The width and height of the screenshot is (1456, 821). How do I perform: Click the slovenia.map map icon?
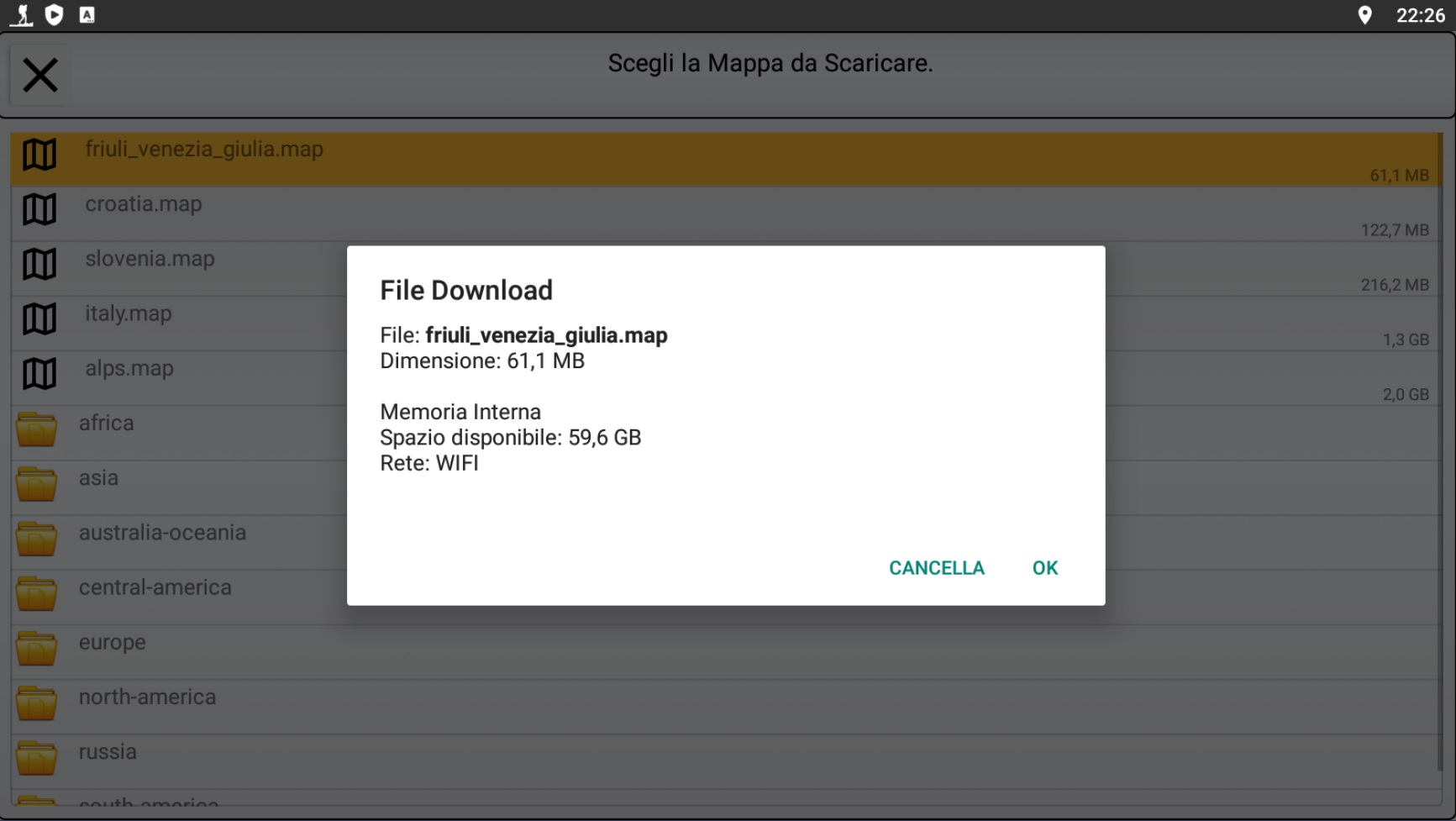39,264
